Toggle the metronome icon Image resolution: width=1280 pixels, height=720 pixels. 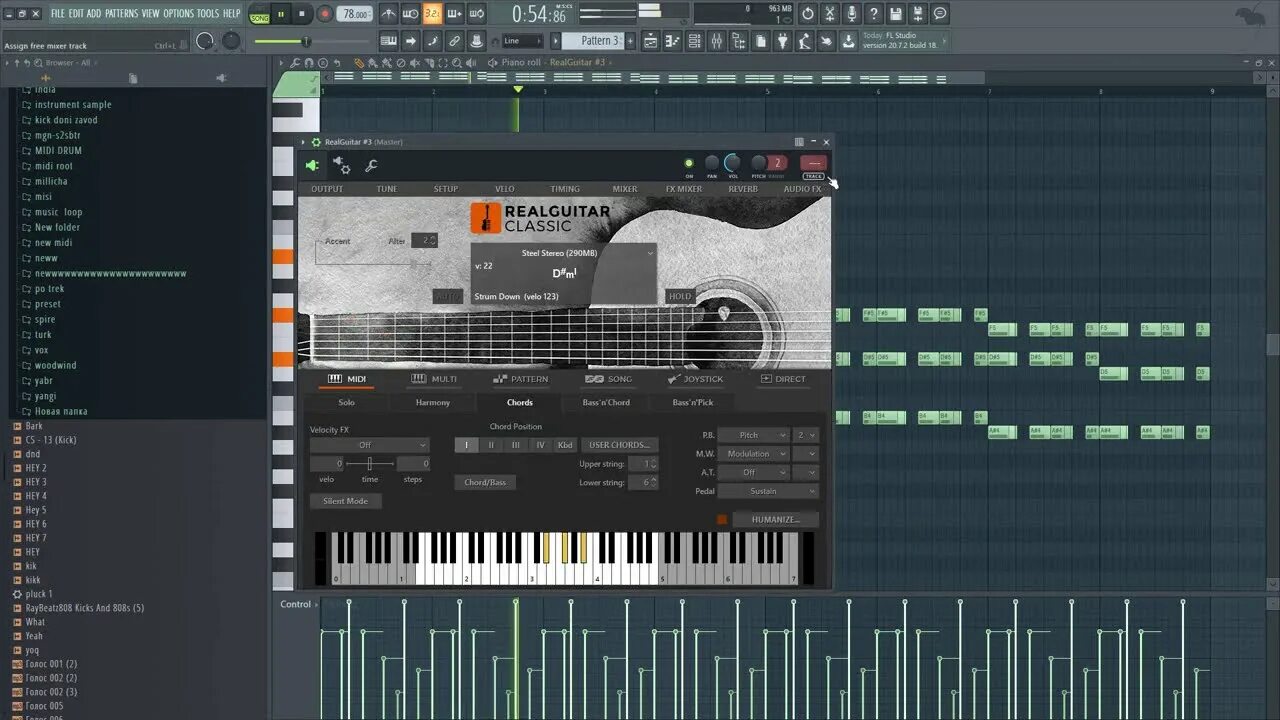point(388,14)
